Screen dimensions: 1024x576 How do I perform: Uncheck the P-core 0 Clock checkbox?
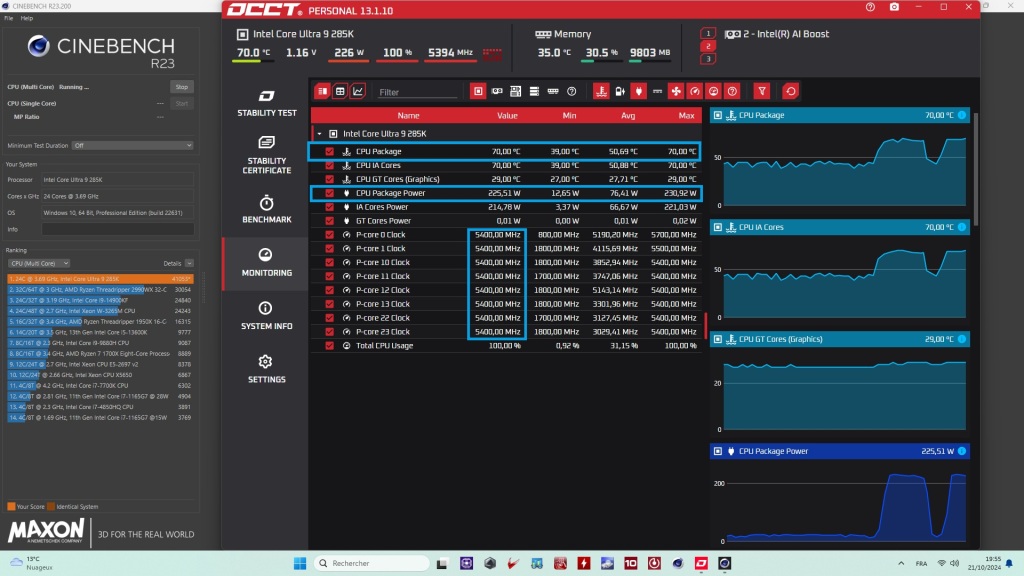click(x=329, y=234)
